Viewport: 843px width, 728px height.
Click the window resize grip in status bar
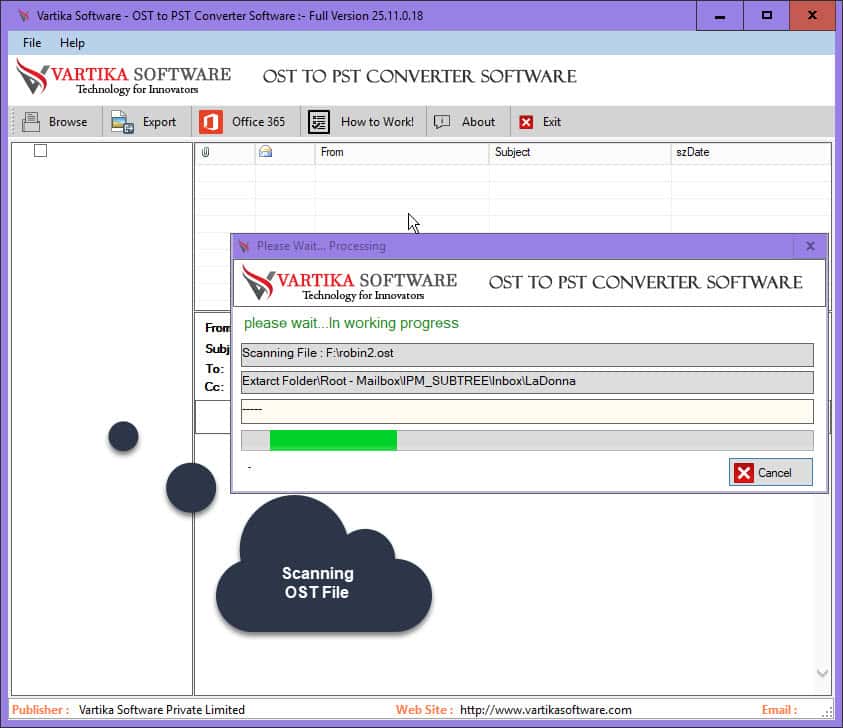point(827,712)
